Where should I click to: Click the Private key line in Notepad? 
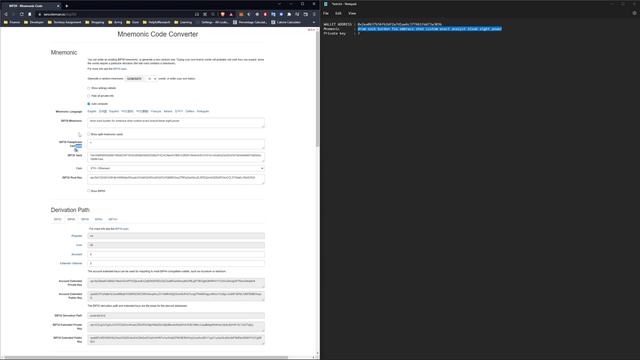(x=342, y=33)
